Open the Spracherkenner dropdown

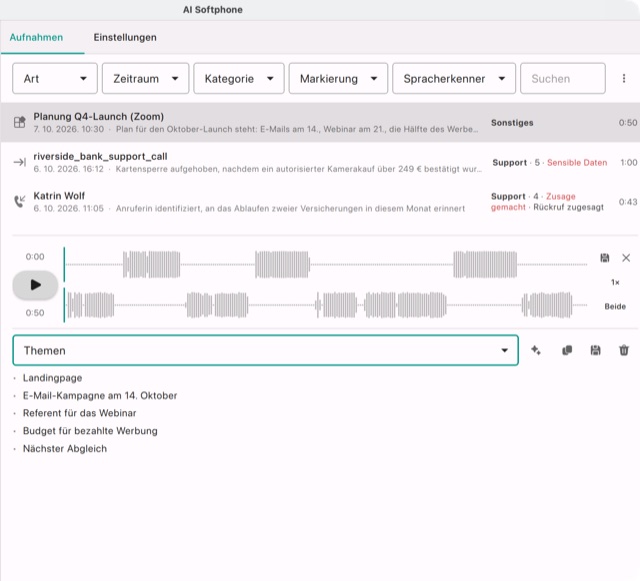point(454,78)
